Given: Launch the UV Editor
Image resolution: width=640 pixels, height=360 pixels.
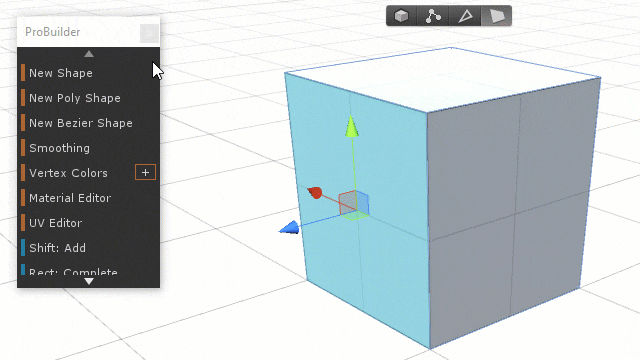Looking at the screenshot, I should [x=88, y=223].
